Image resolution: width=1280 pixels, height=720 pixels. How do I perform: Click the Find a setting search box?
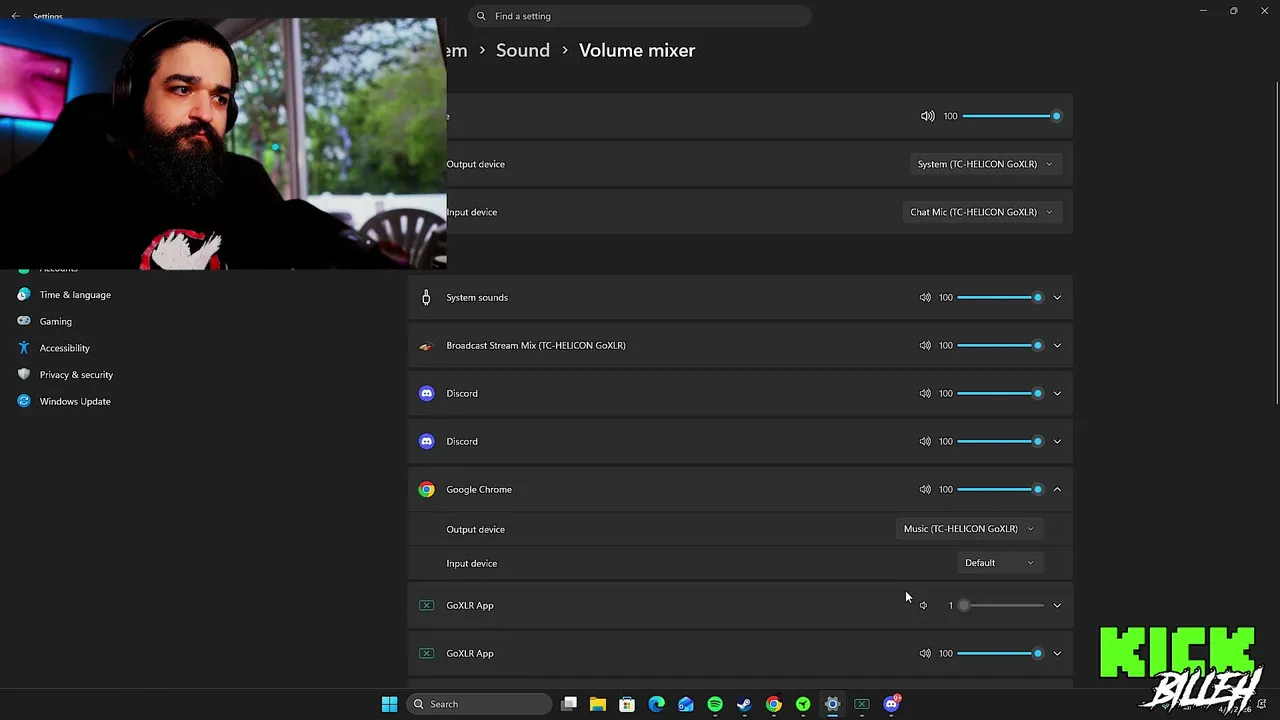pos(640,16)
